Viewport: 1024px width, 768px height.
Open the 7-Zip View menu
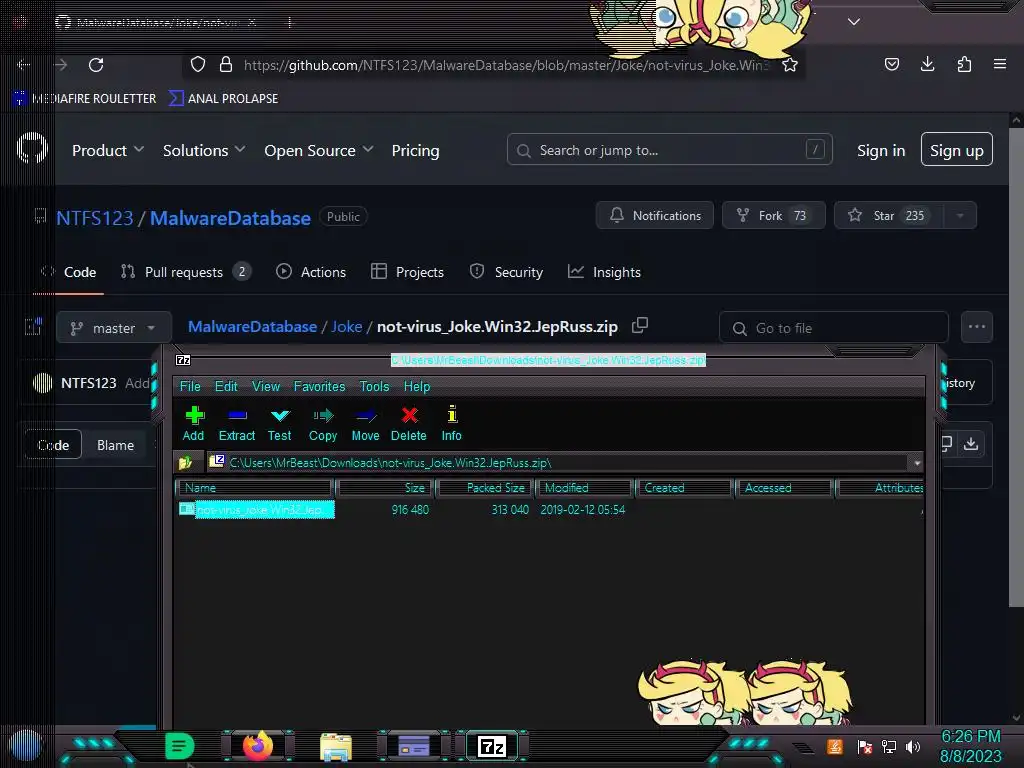coord(266,386)
